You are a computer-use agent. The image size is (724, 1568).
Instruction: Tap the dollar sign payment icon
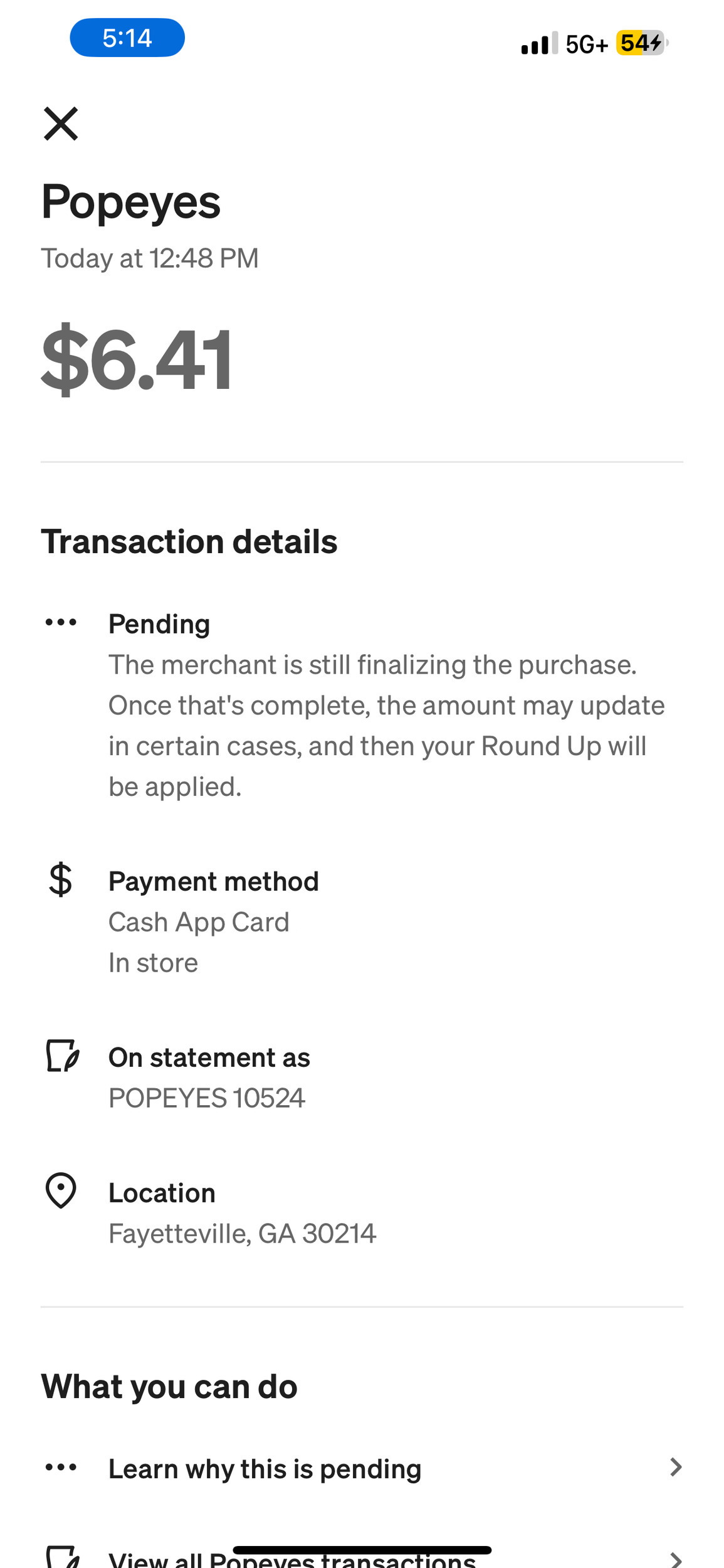tap(61, 879)
